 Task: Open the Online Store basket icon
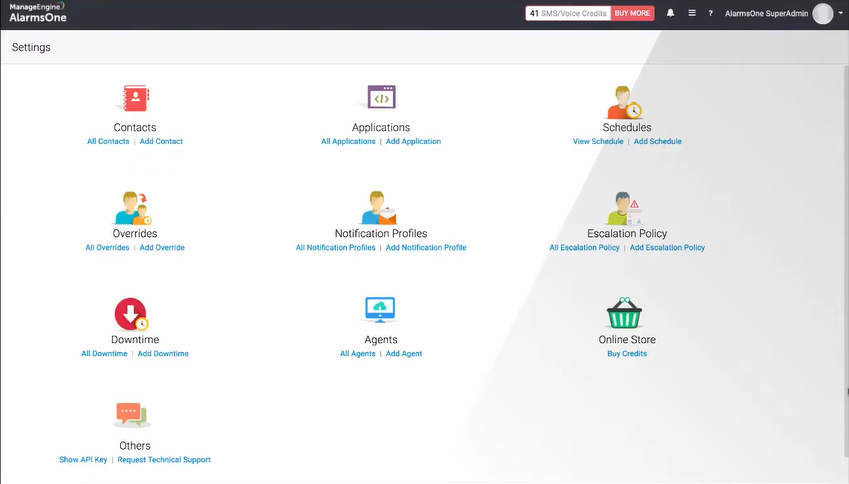click(x=624, y=313)
